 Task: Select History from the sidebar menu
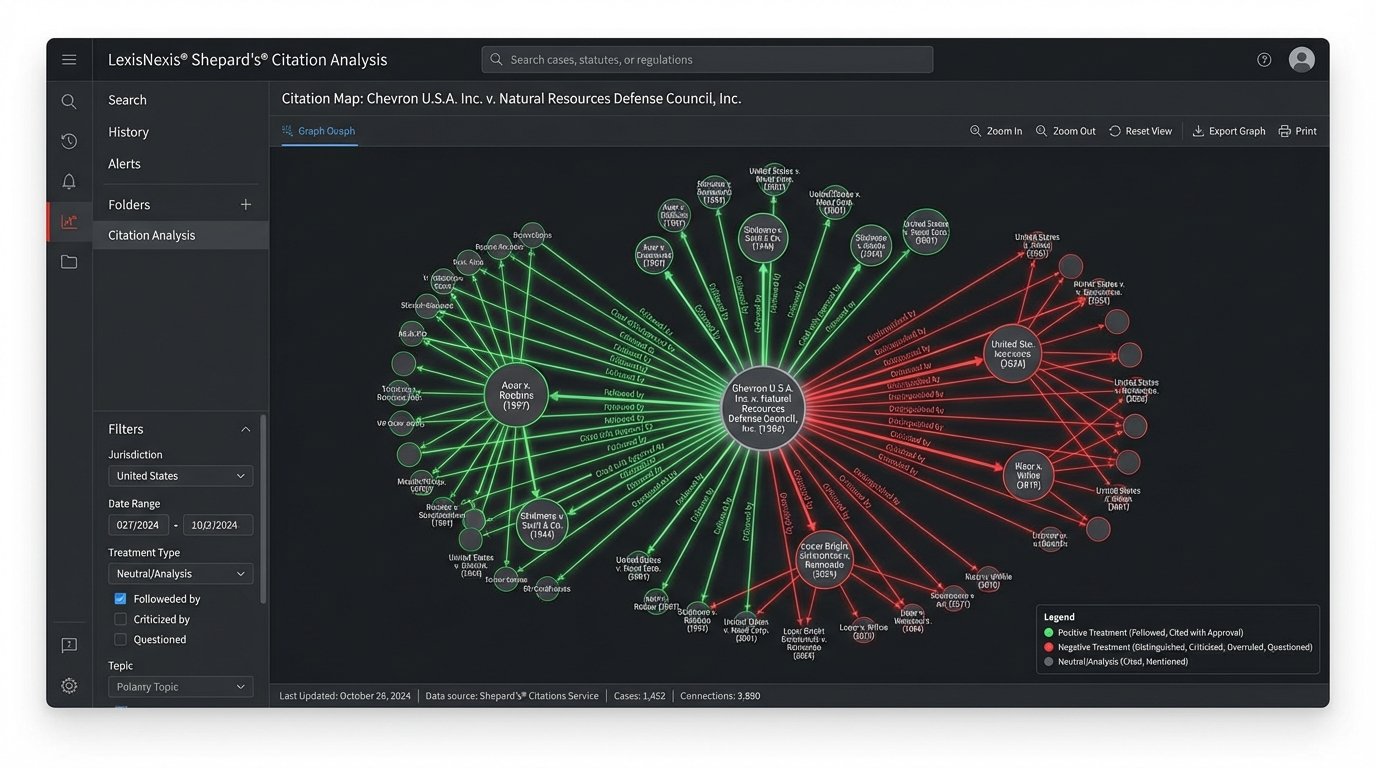(128, 131)
